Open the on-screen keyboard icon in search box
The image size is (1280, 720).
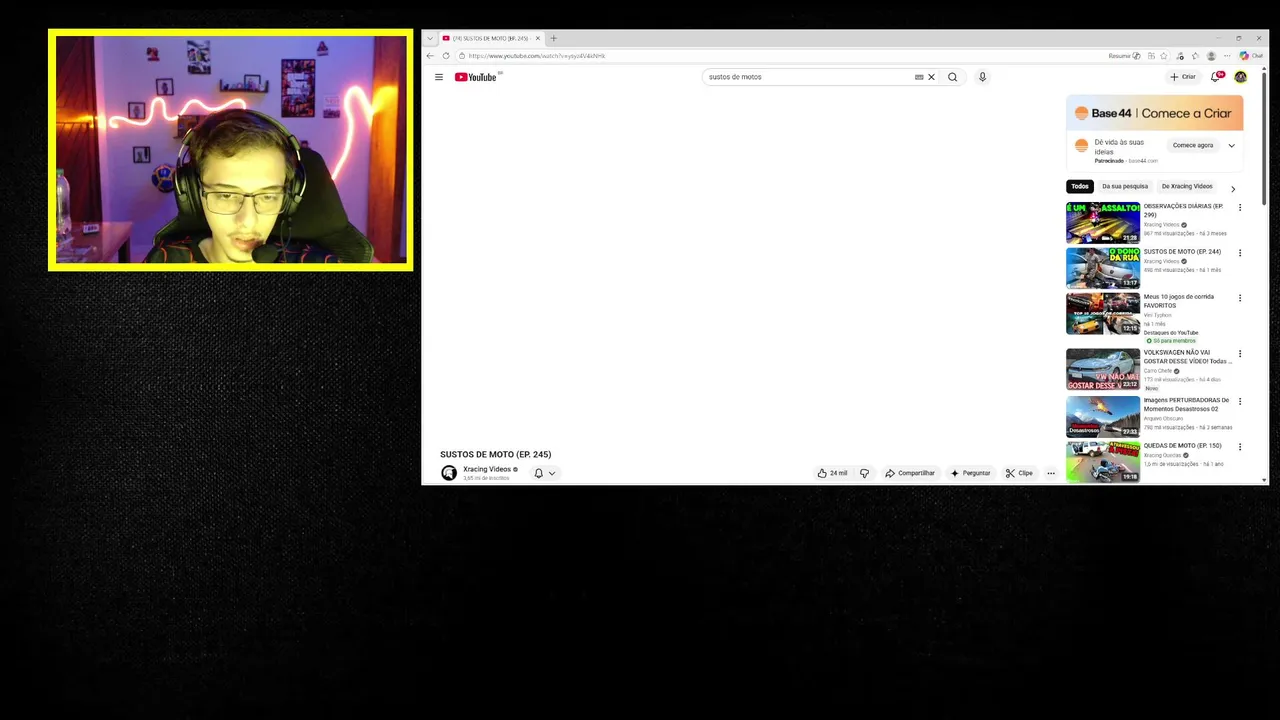pyautogui.click(x=919, y=77)
